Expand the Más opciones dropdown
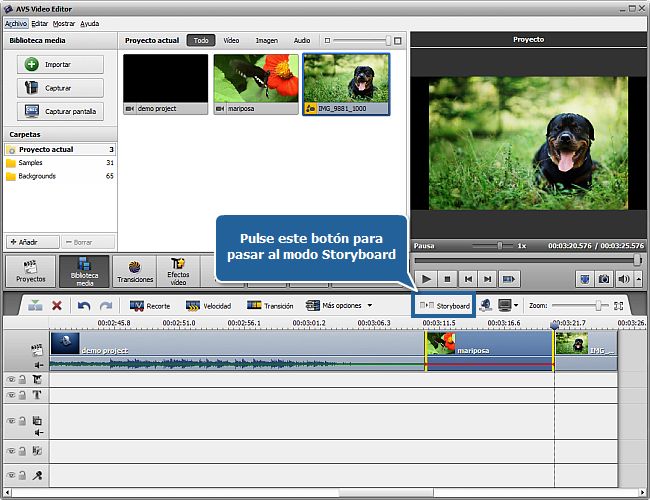The width and height of the screenshot is (650, 500). tap(369, 305)
